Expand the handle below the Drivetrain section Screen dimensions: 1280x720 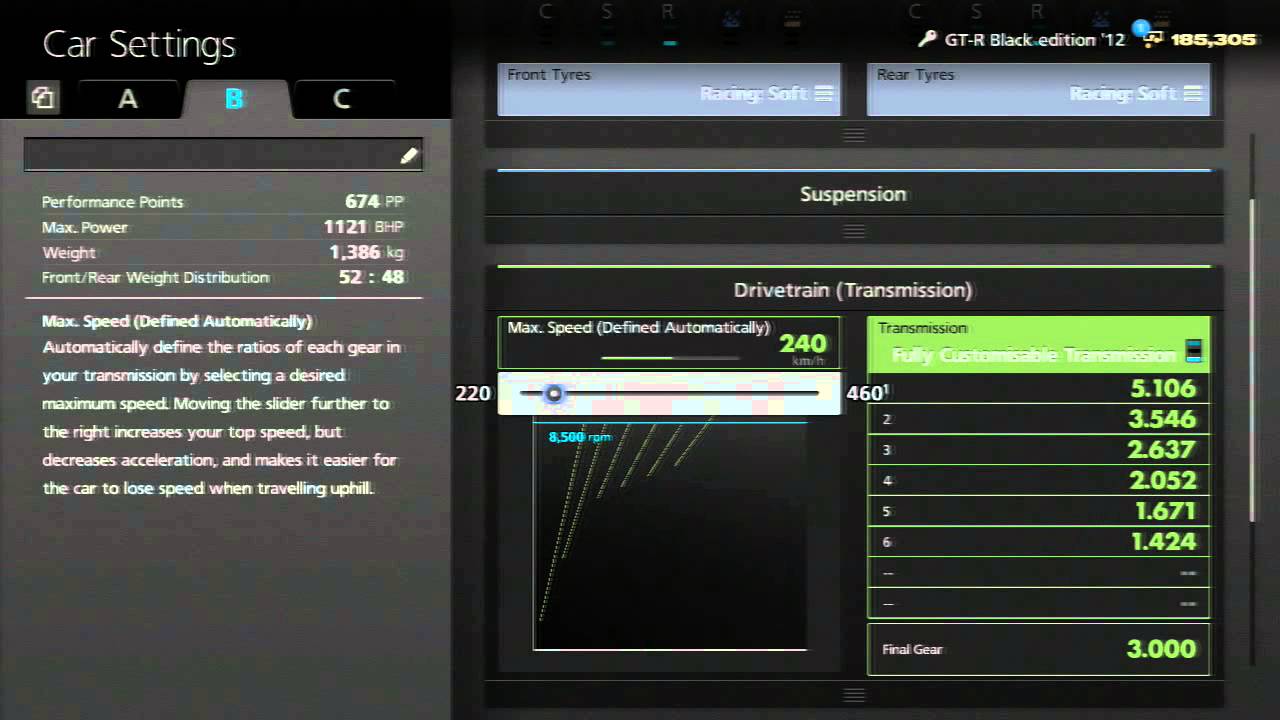tap(853, 694)
